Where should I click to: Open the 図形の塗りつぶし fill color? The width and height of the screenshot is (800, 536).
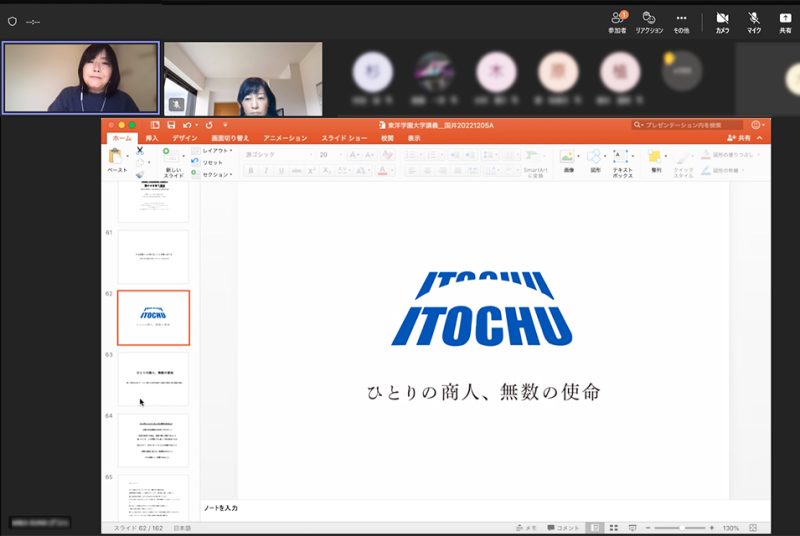click(729, 155)
